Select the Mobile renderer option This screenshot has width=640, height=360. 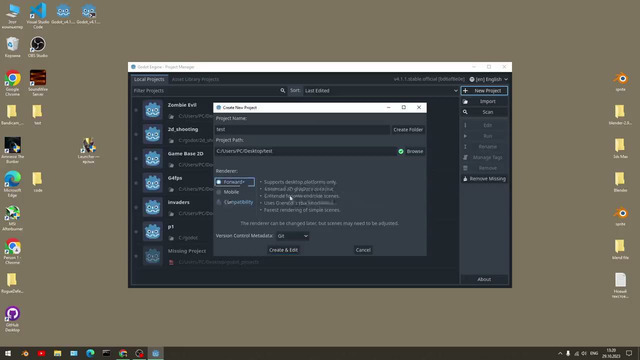point(228,192)
